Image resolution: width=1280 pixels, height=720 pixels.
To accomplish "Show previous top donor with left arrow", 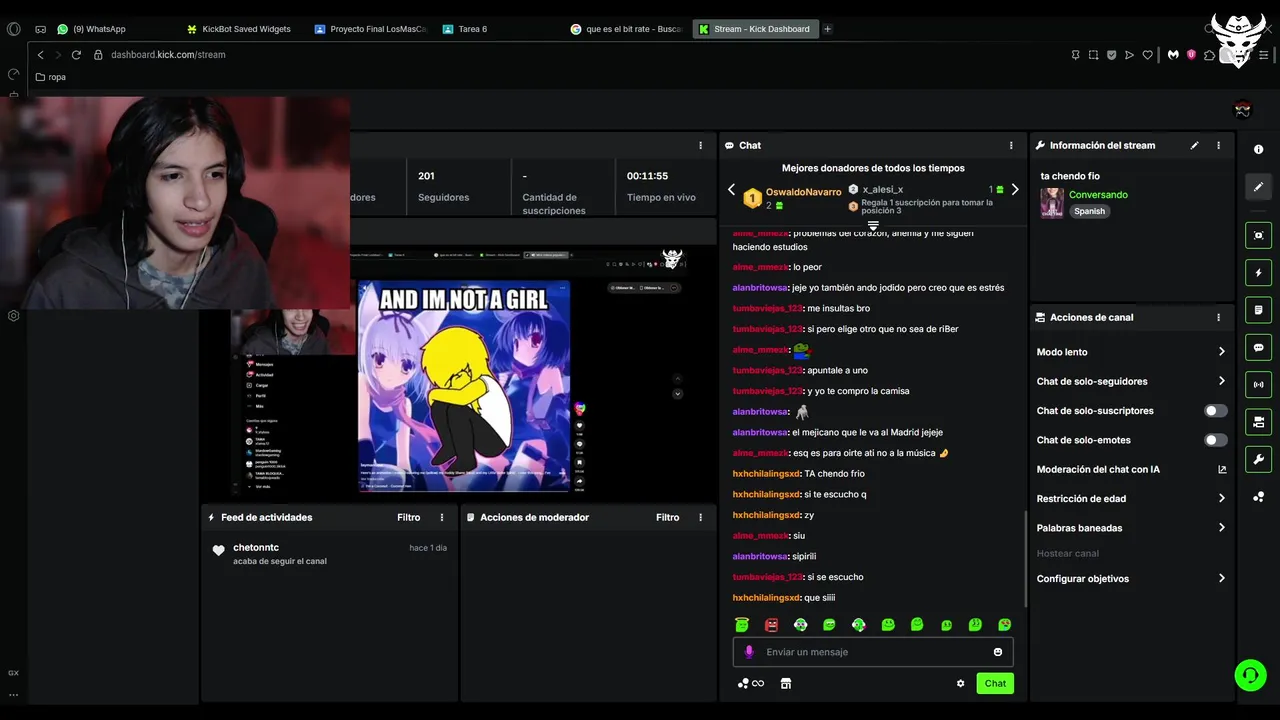I will click(x=731, y=190).
